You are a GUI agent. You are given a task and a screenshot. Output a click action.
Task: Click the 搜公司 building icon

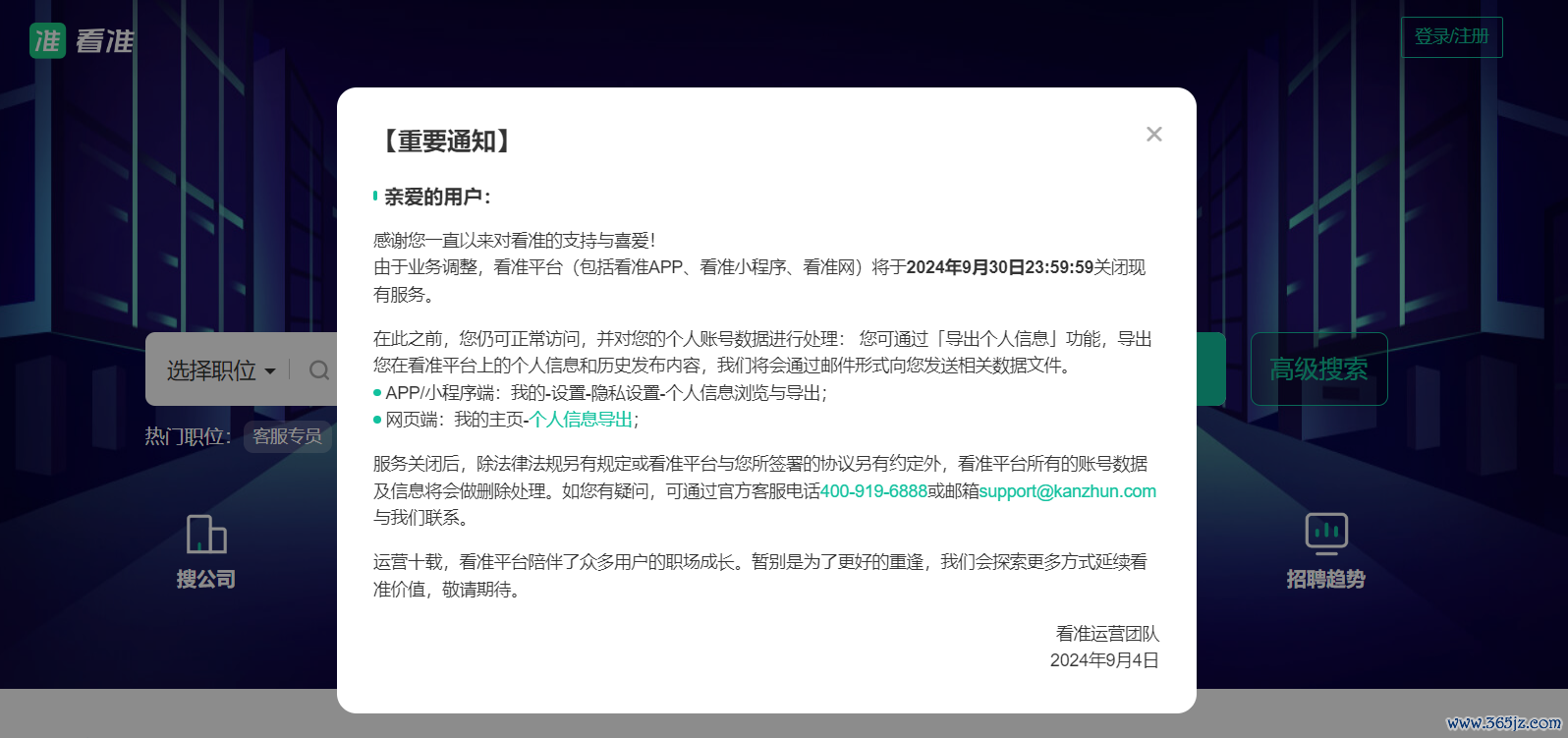pyautogui.click(x=206, y=535)
